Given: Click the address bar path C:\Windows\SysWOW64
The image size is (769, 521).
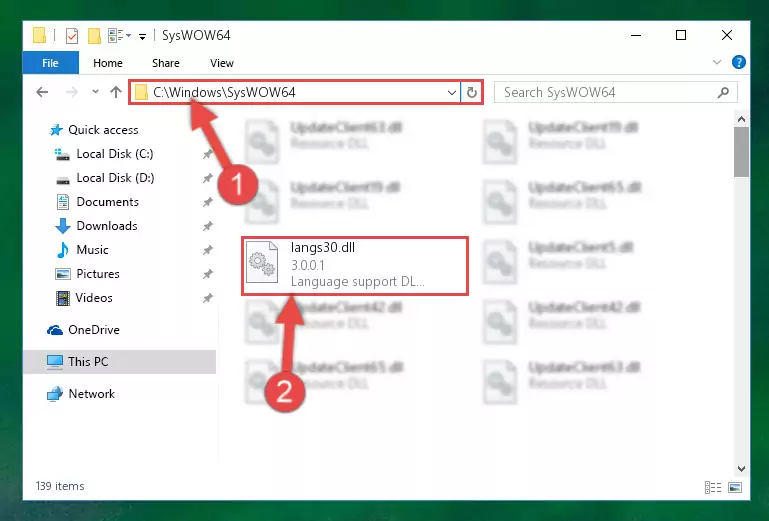Looking at the screenshot, I should pyautogui.click(x=224, y=92).
